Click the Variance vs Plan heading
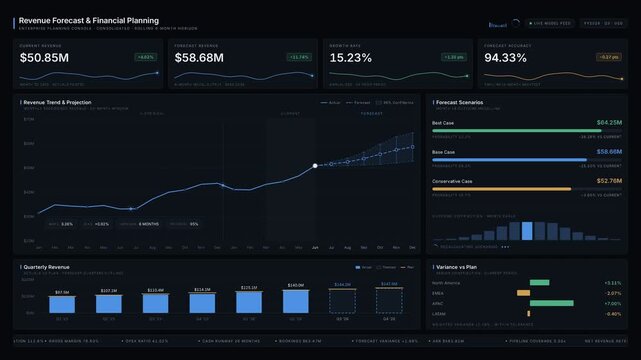 [456, 267]
